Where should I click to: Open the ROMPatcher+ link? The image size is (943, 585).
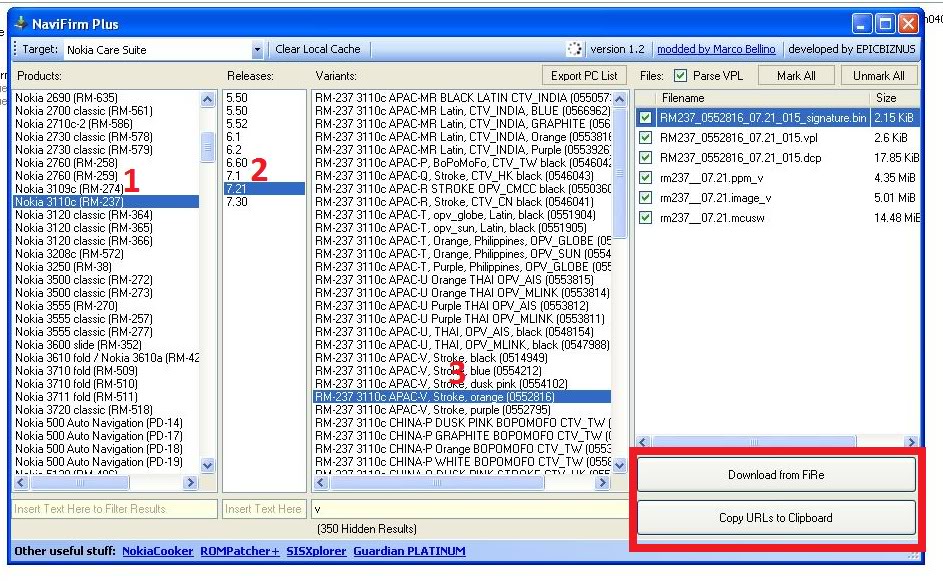240,551
